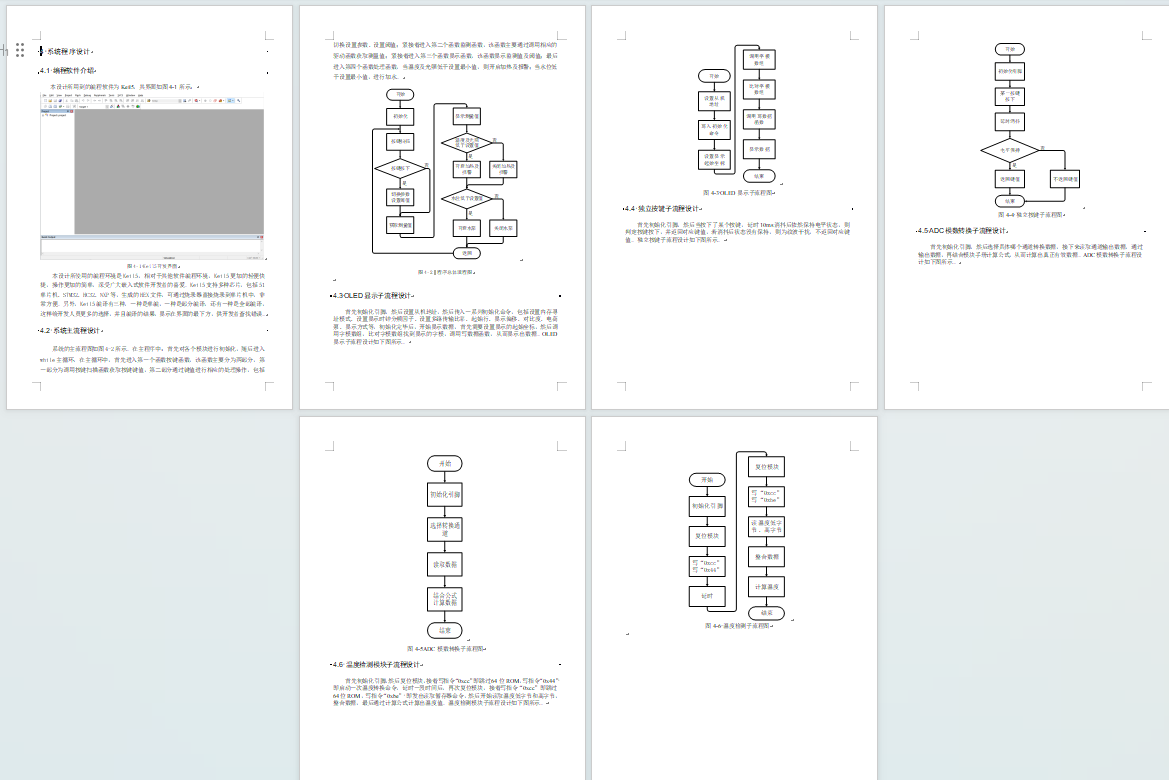Click heading '4.4 独立按键子流程设计'
Screen dimensions: 1169x780
[664, 209]
